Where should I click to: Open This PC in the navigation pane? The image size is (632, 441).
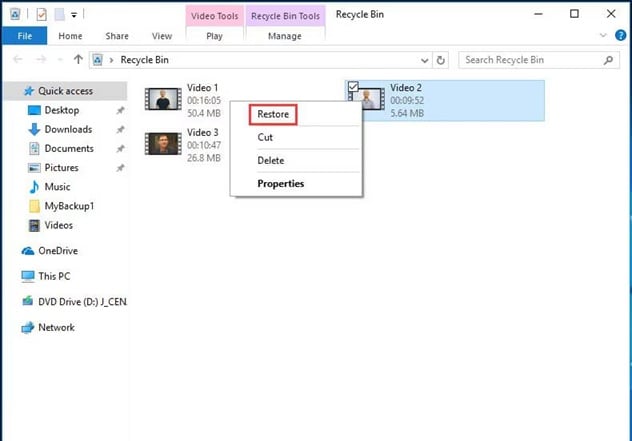pos(54,276)
